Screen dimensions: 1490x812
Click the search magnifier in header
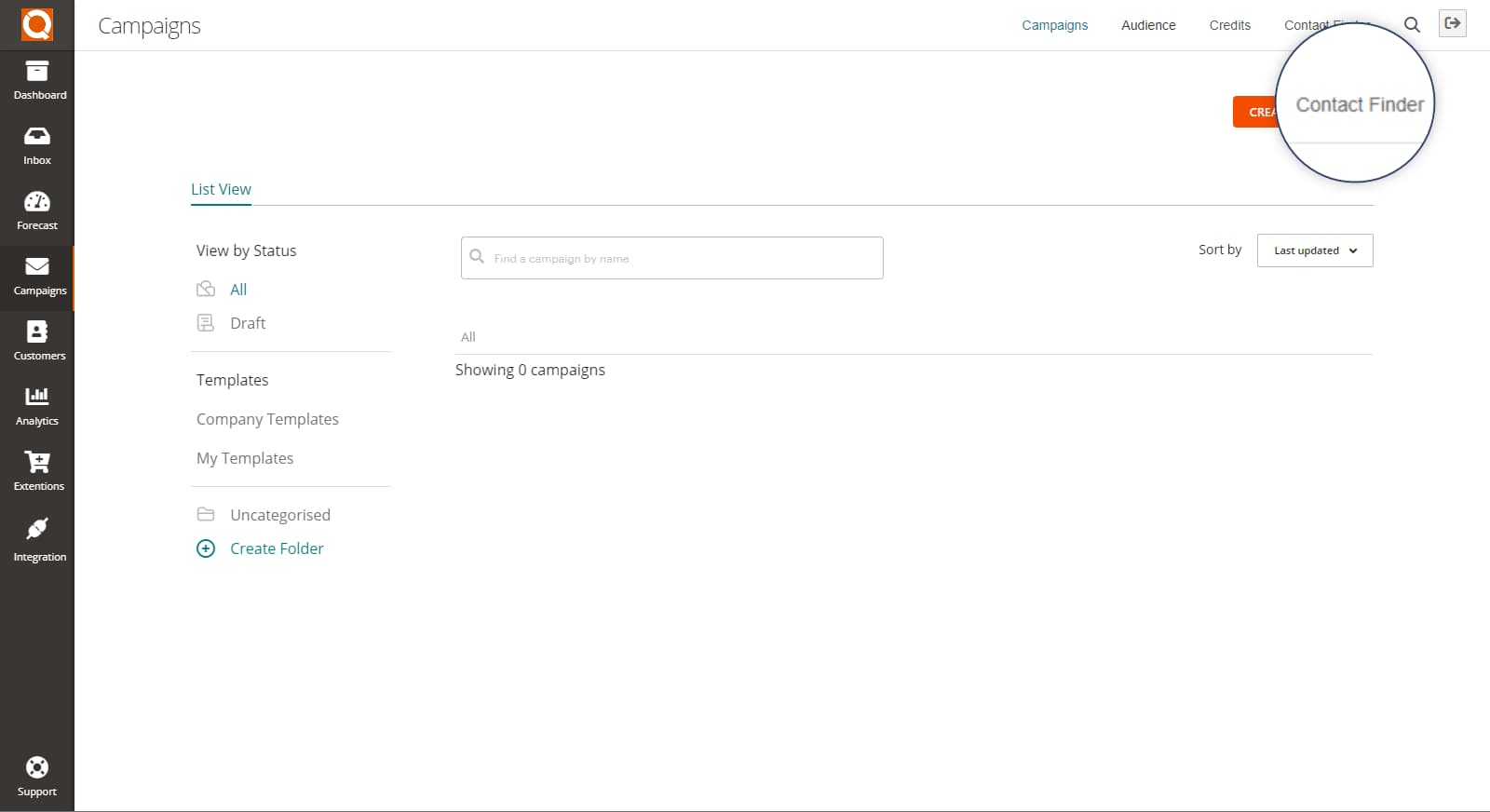(x=1412, y=25)
